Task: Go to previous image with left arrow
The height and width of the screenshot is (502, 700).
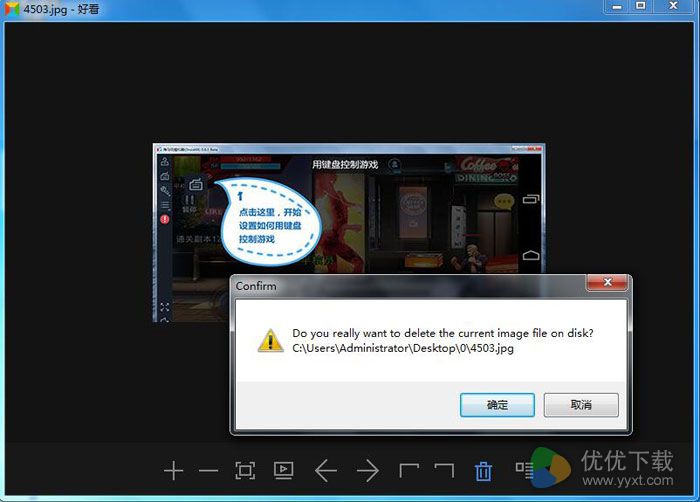Action: [325, 471]
